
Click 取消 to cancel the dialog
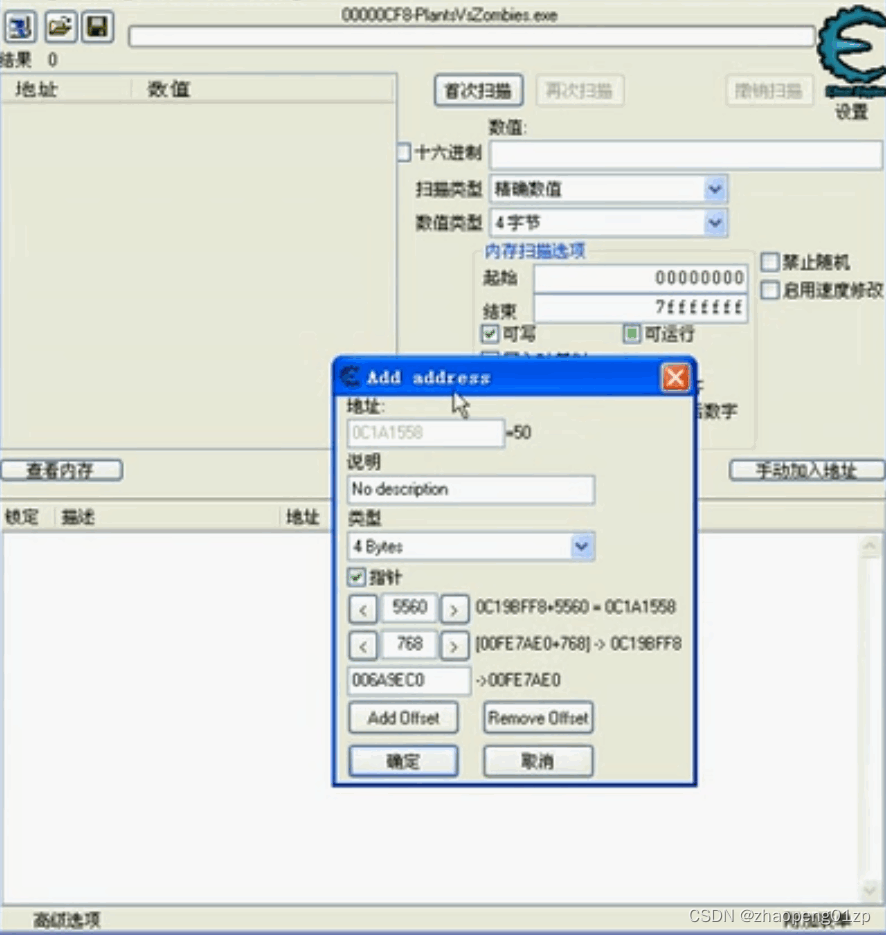point(538,761)
